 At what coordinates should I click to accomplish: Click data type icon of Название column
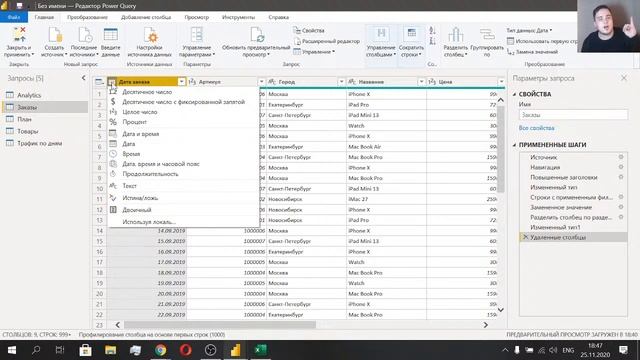(352, 82)
